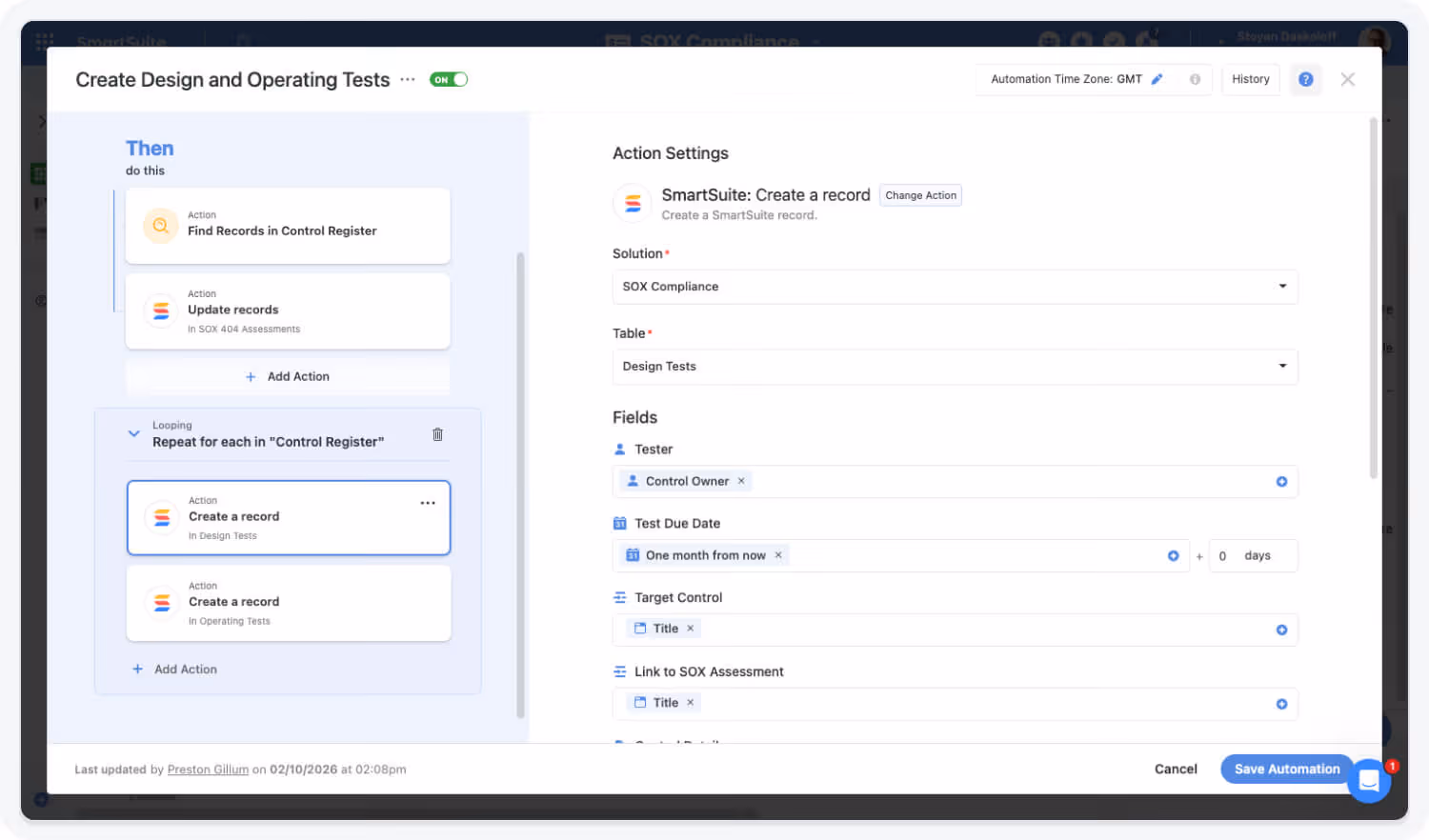This screenshot has height=840, width=1429.
Task: Remove Title chip from Target Control
Action: tap(691, 629)
